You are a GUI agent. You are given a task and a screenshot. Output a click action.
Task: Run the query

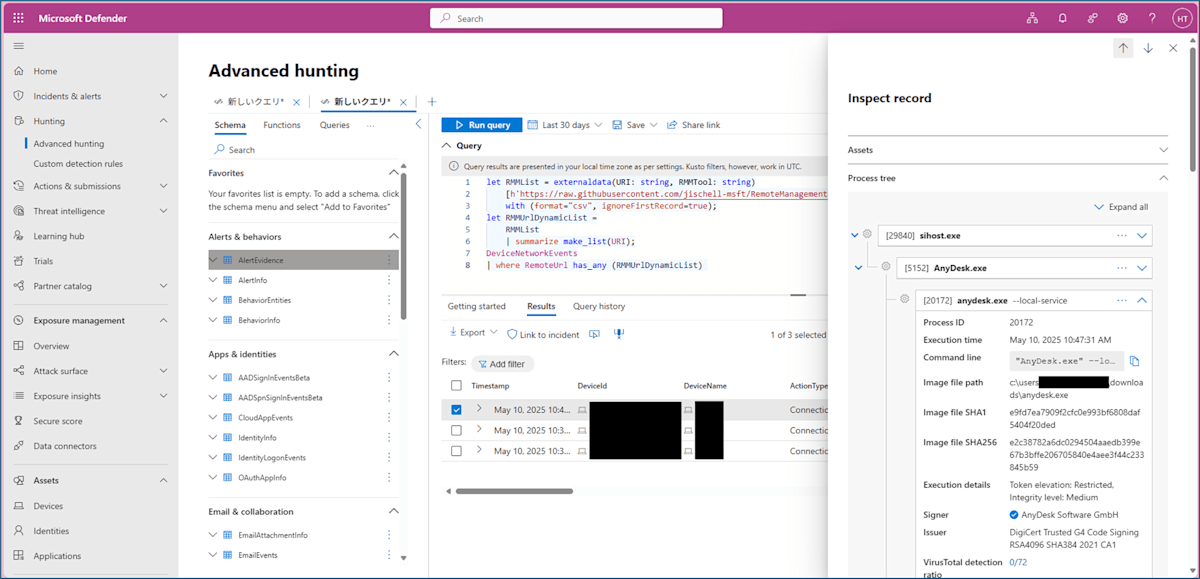tap(482, 125)
